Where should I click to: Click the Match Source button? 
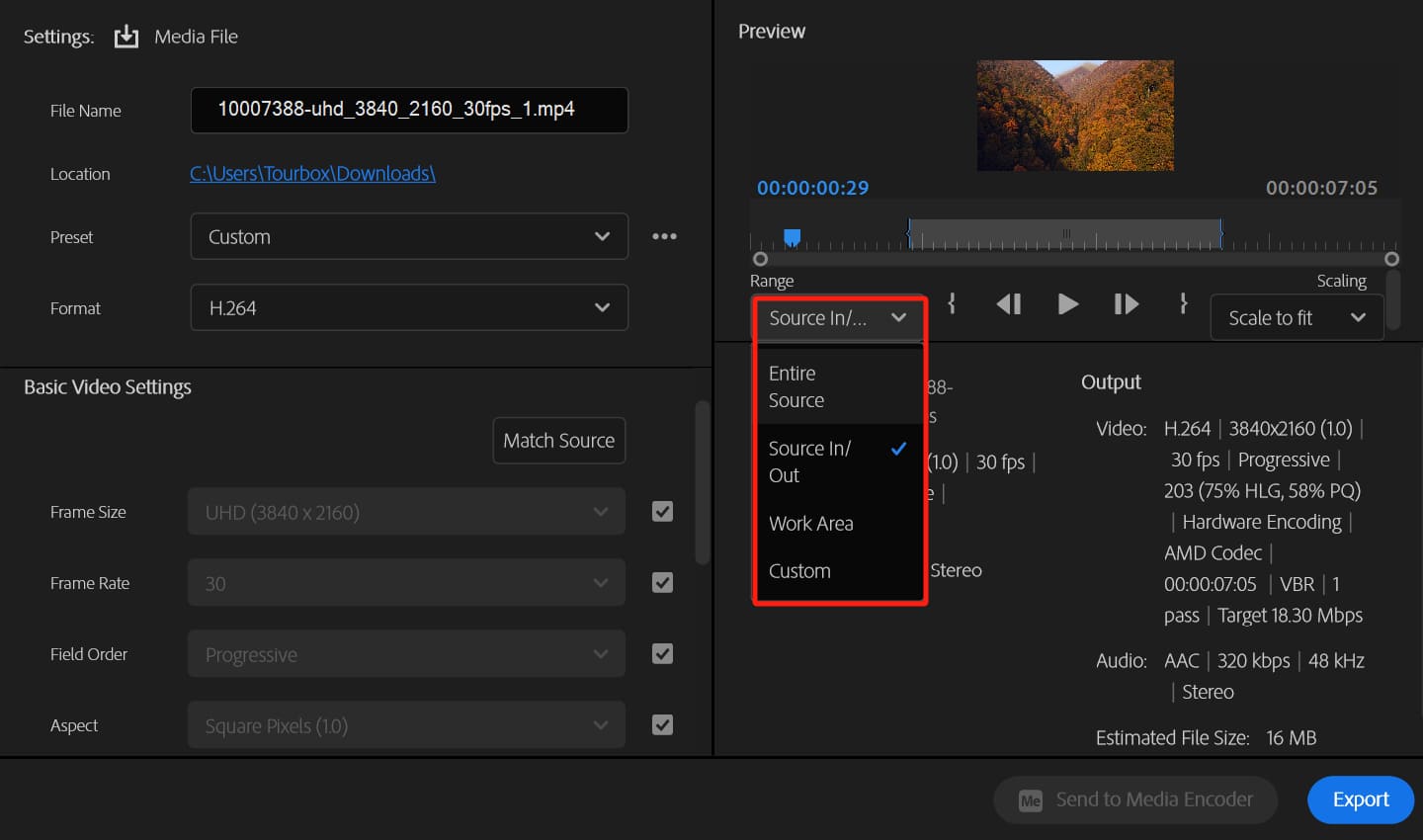559,441
